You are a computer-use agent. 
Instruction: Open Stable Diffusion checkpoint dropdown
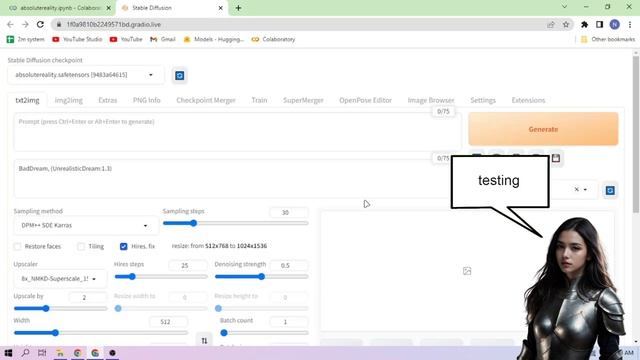pyautogui.click(x=86, y=75)
